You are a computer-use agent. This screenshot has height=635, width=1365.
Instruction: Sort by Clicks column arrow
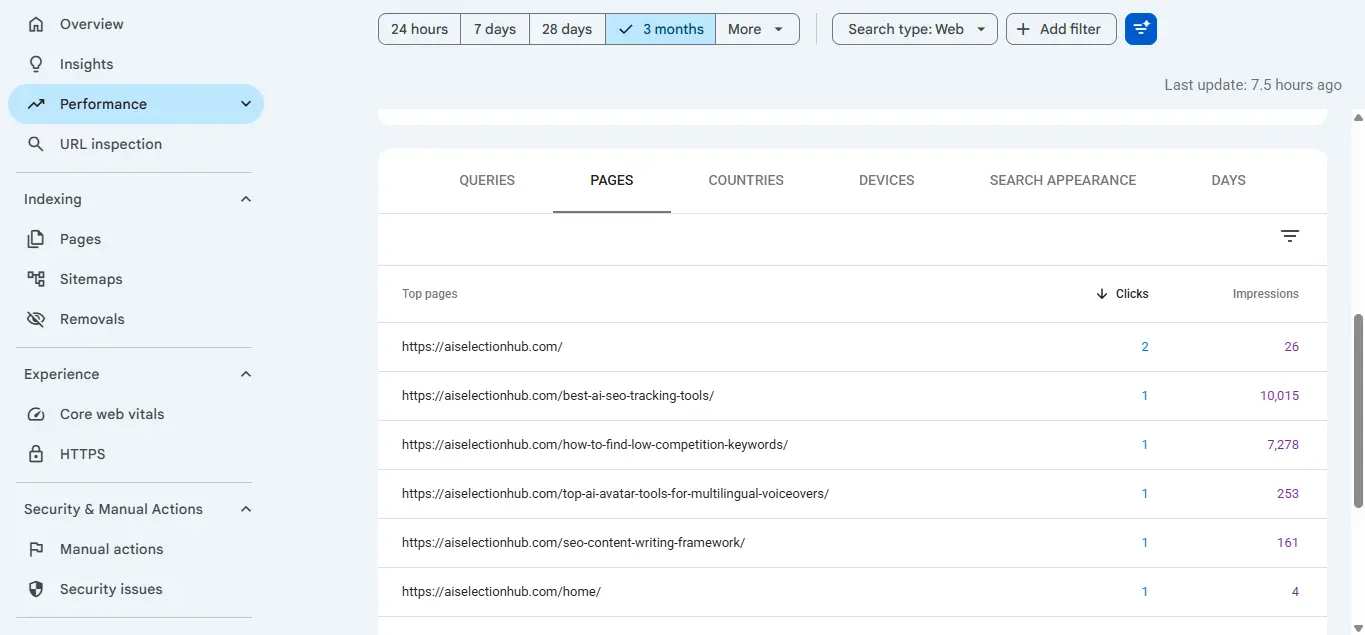(x=1102, y=294)
